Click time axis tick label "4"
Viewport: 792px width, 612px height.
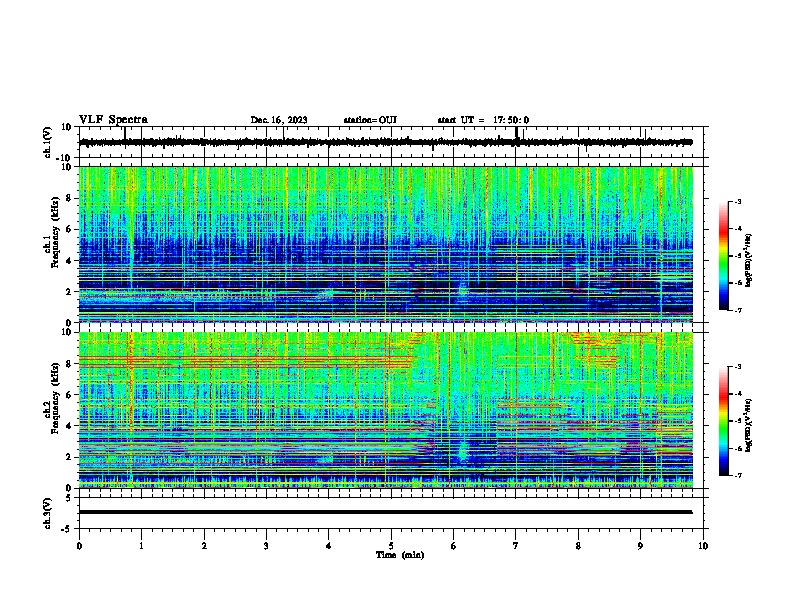pos(329,546)
